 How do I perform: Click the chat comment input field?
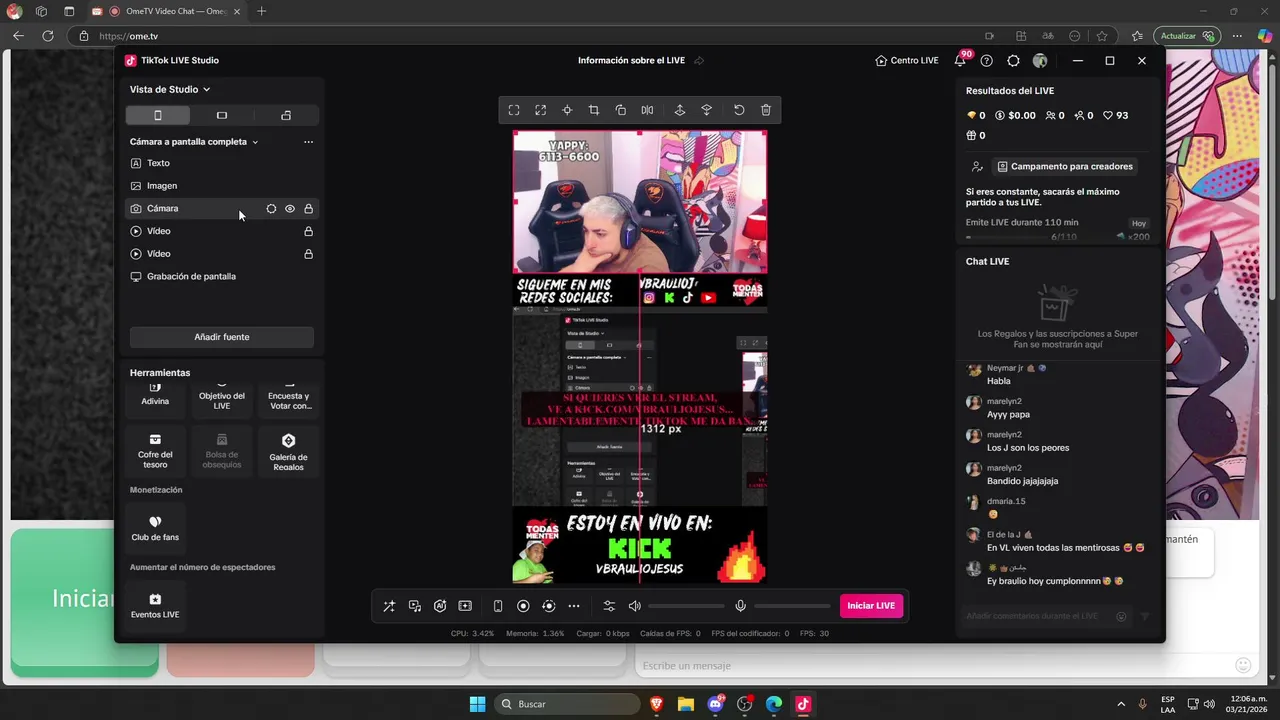1035,616
